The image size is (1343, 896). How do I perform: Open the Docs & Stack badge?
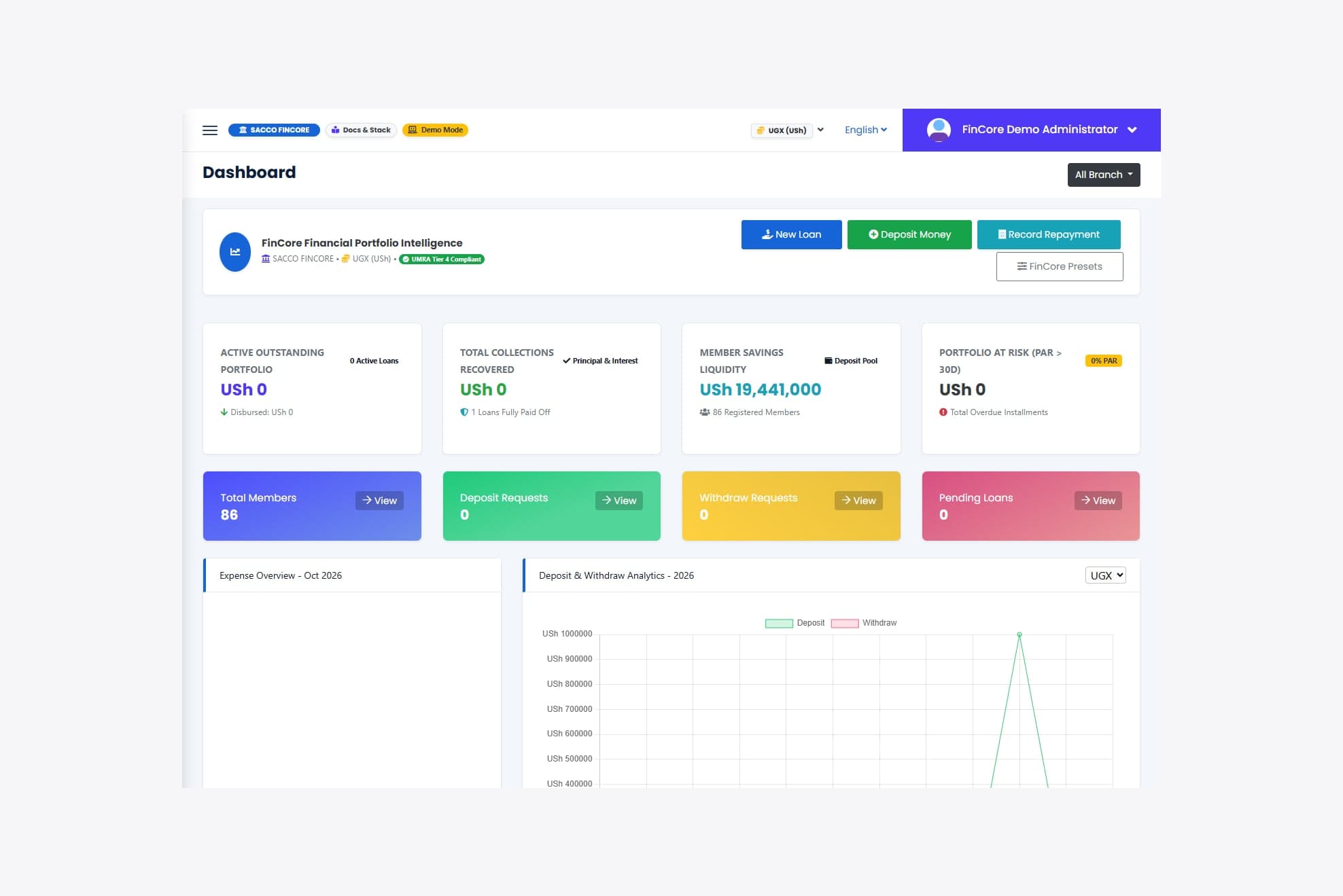click(x=361, y=130)
